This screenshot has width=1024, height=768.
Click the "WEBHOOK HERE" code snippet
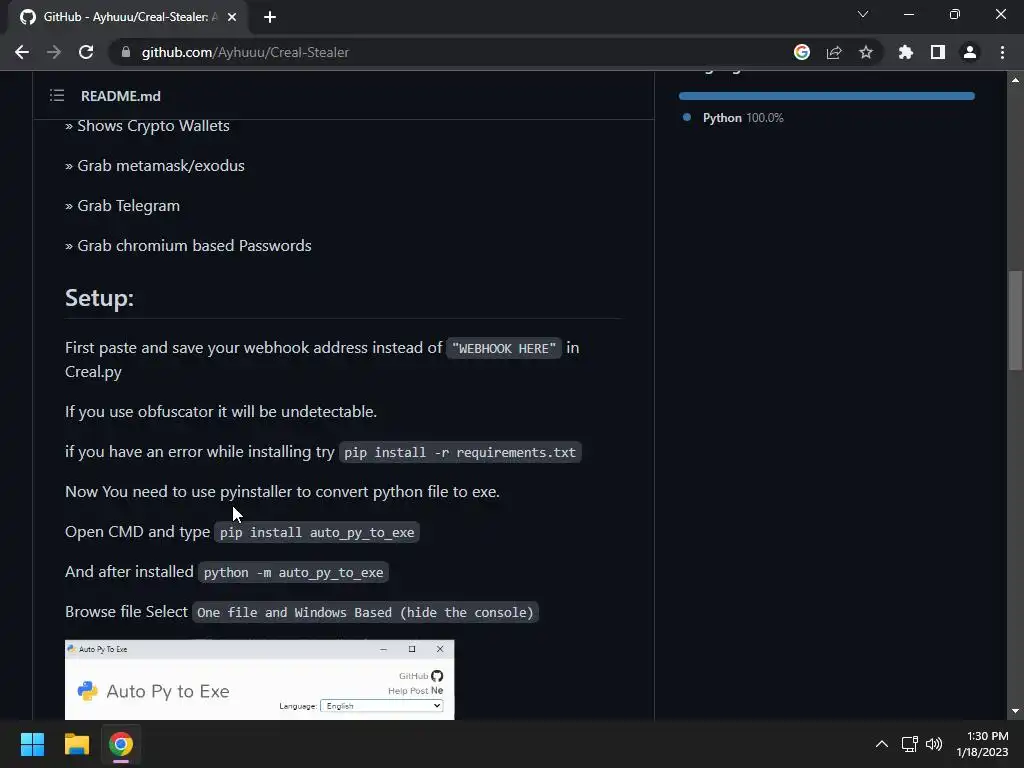pos(504,348)
